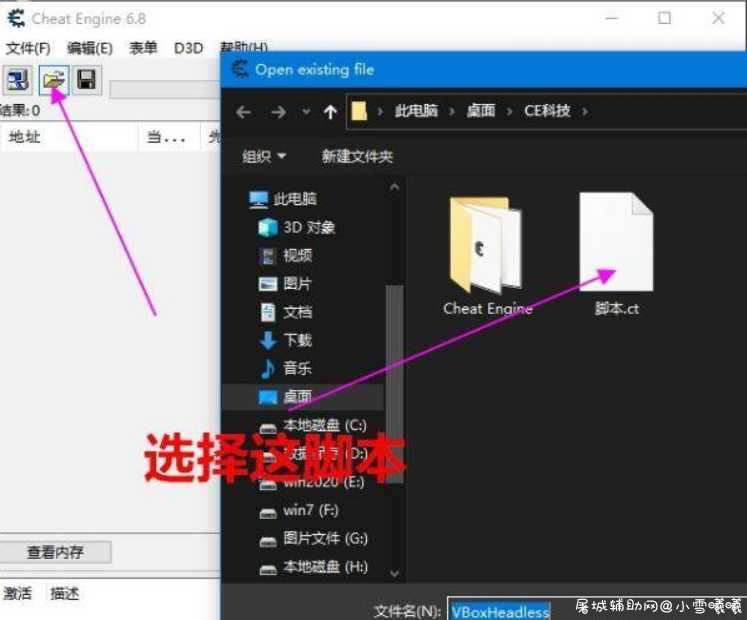Click the 新建文件夹 button
Viewport: 747px width, 620px height.
(357, 156)
